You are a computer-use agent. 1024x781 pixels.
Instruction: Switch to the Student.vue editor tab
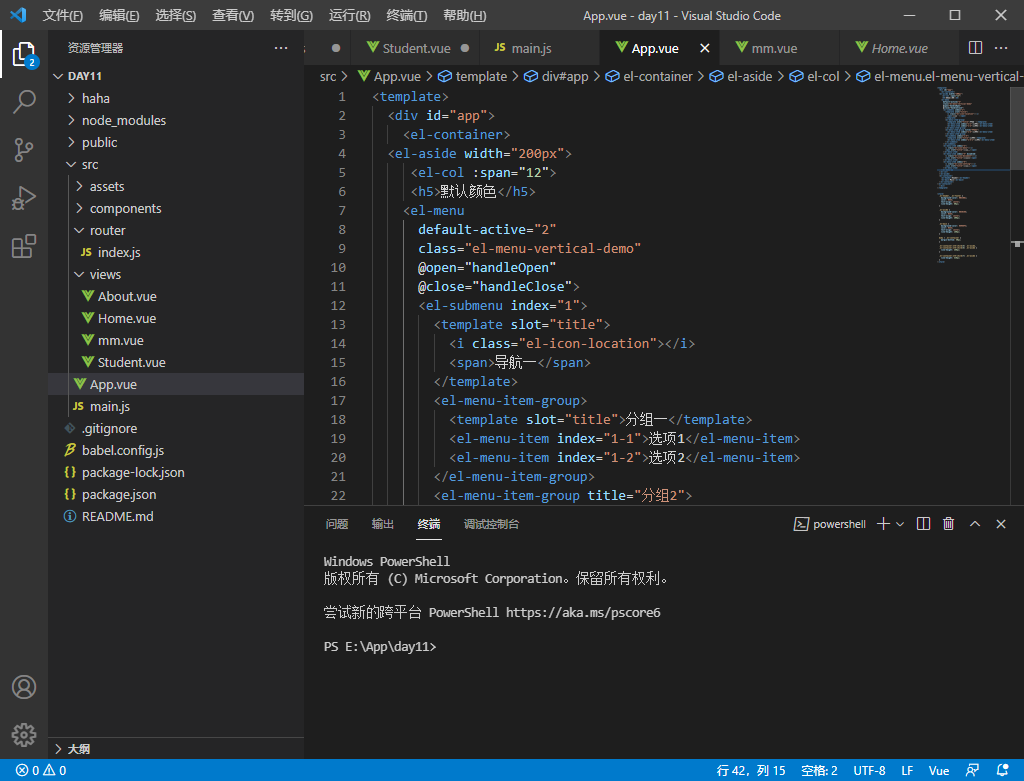415,48
